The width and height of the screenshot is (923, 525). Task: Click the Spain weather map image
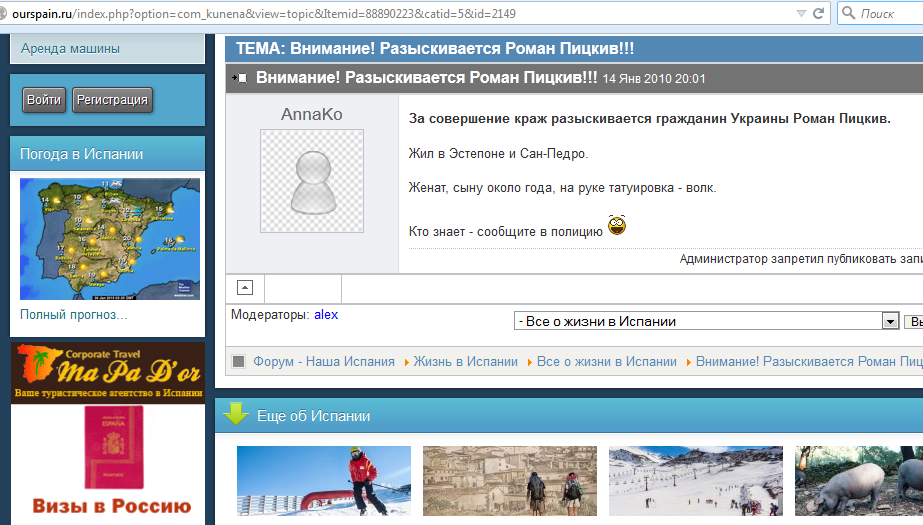(109, 239)
